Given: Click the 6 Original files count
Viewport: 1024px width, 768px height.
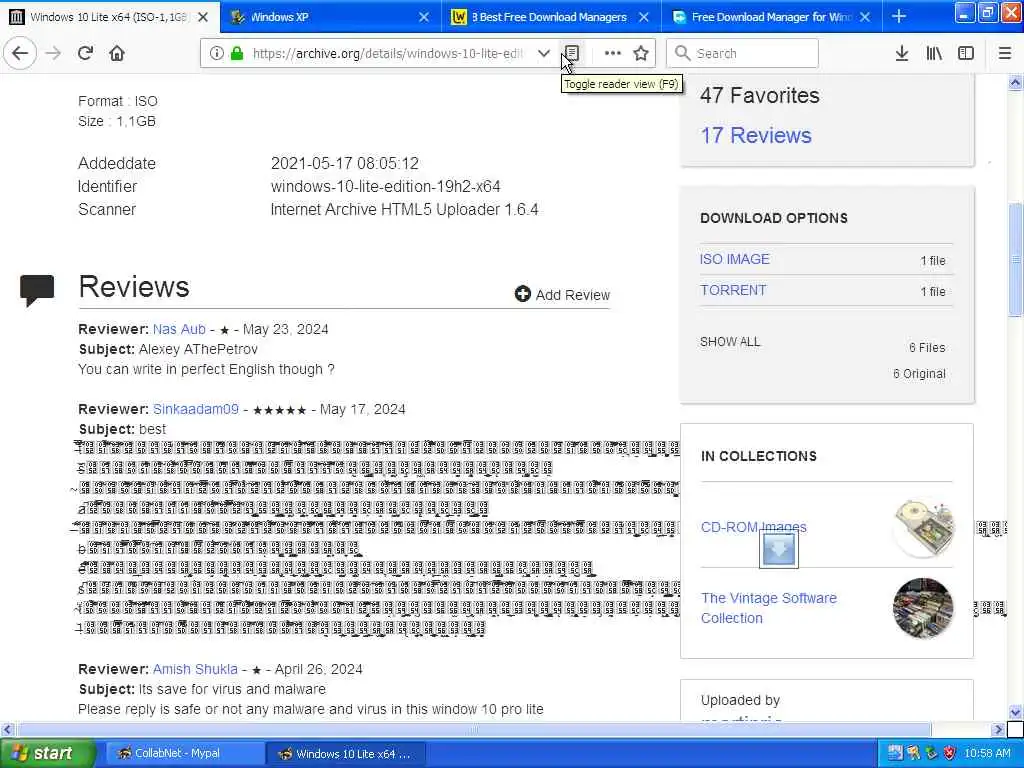Looking at the screenshot, I should 919,374.
